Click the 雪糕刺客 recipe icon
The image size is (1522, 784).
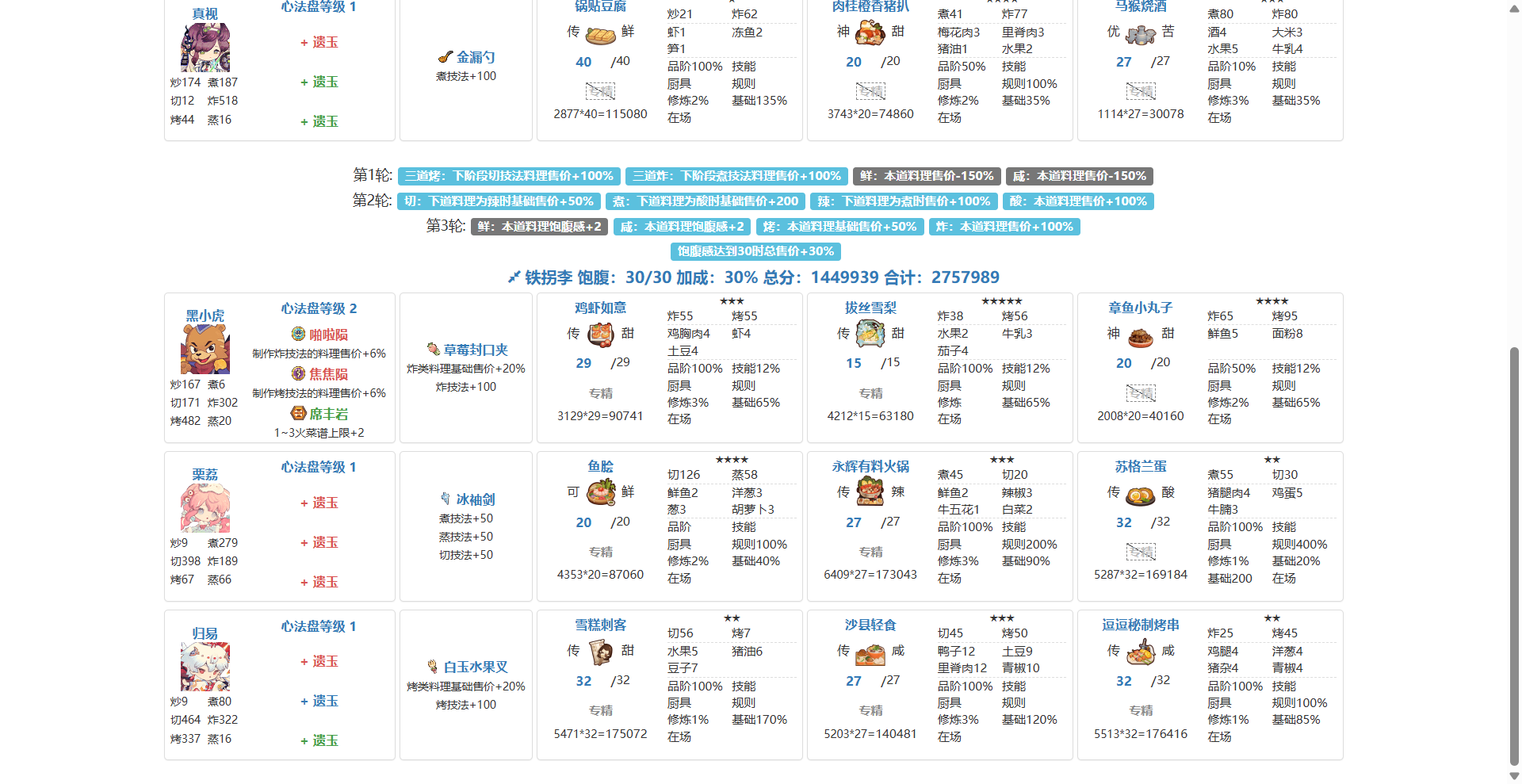pos(600,652)
